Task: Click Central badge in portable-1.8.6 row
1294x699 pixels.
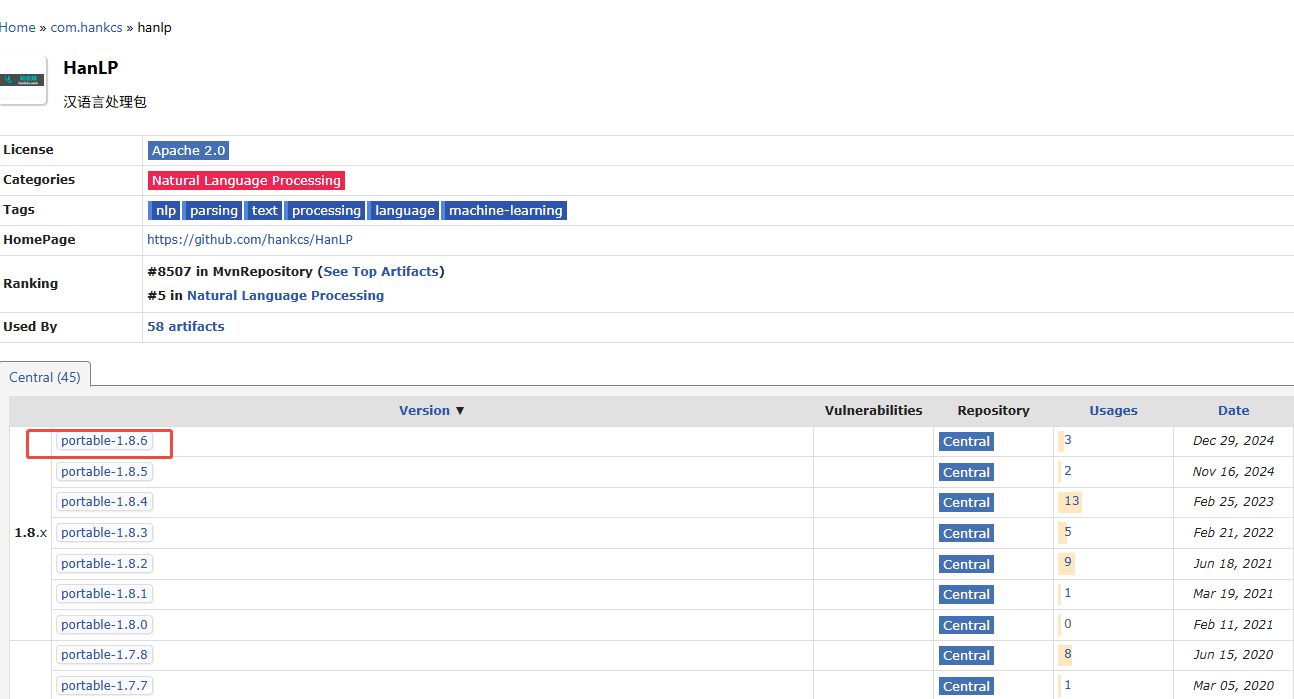Action: pos(966,442)
